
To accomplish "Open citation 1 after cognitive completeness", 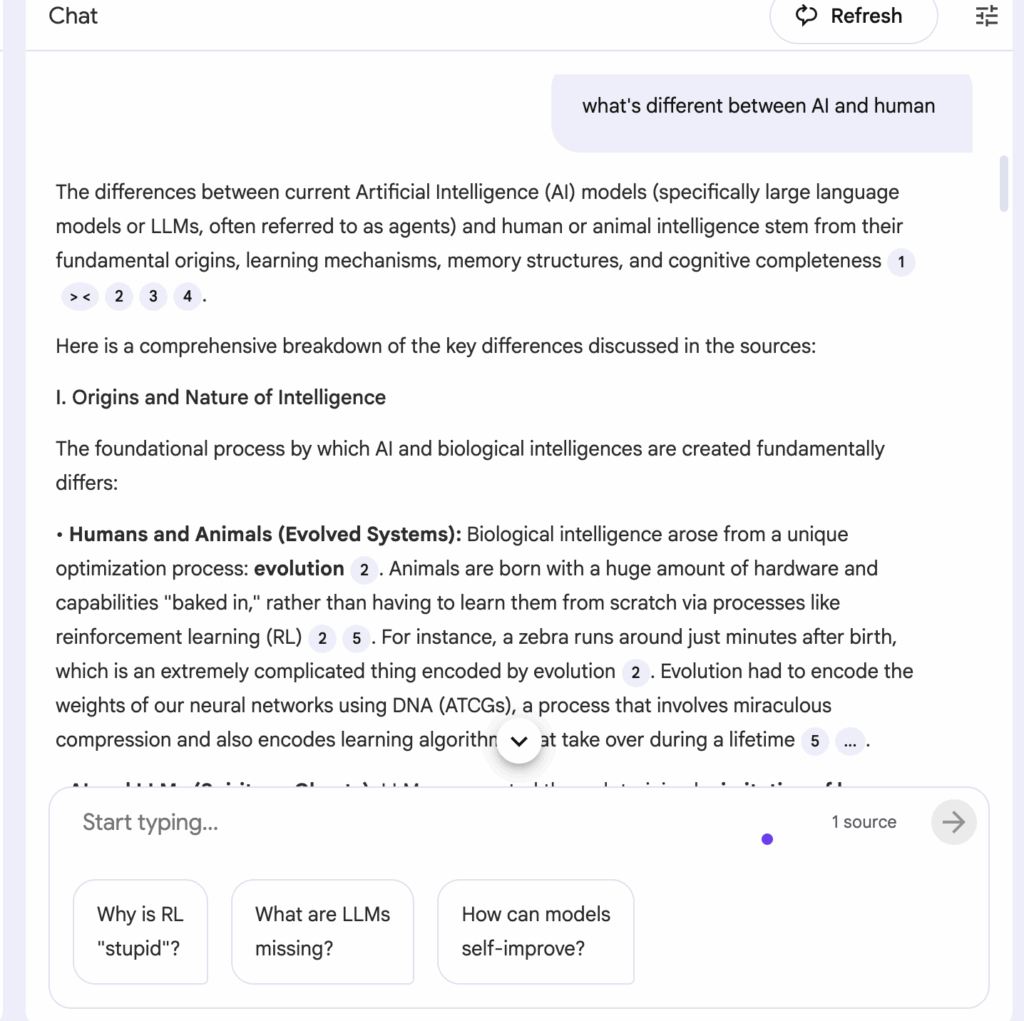I will pyautogui.click(x=899, y=261).
